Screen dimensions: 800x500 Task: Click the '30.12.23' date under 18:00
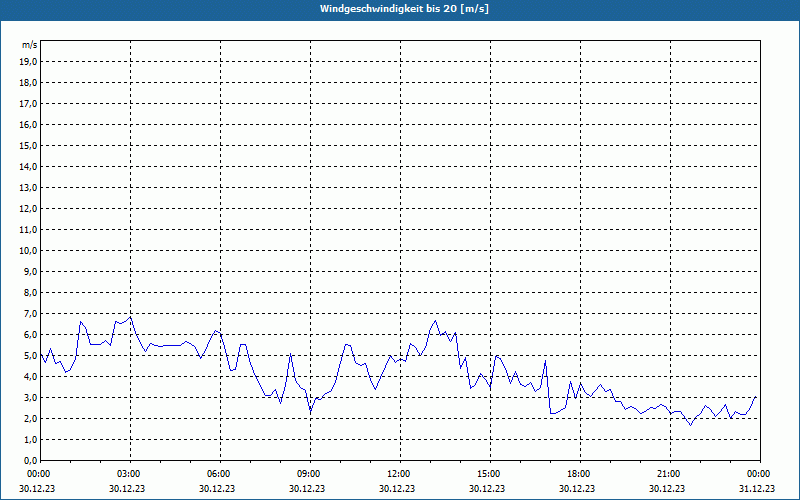tap(577, 488)
